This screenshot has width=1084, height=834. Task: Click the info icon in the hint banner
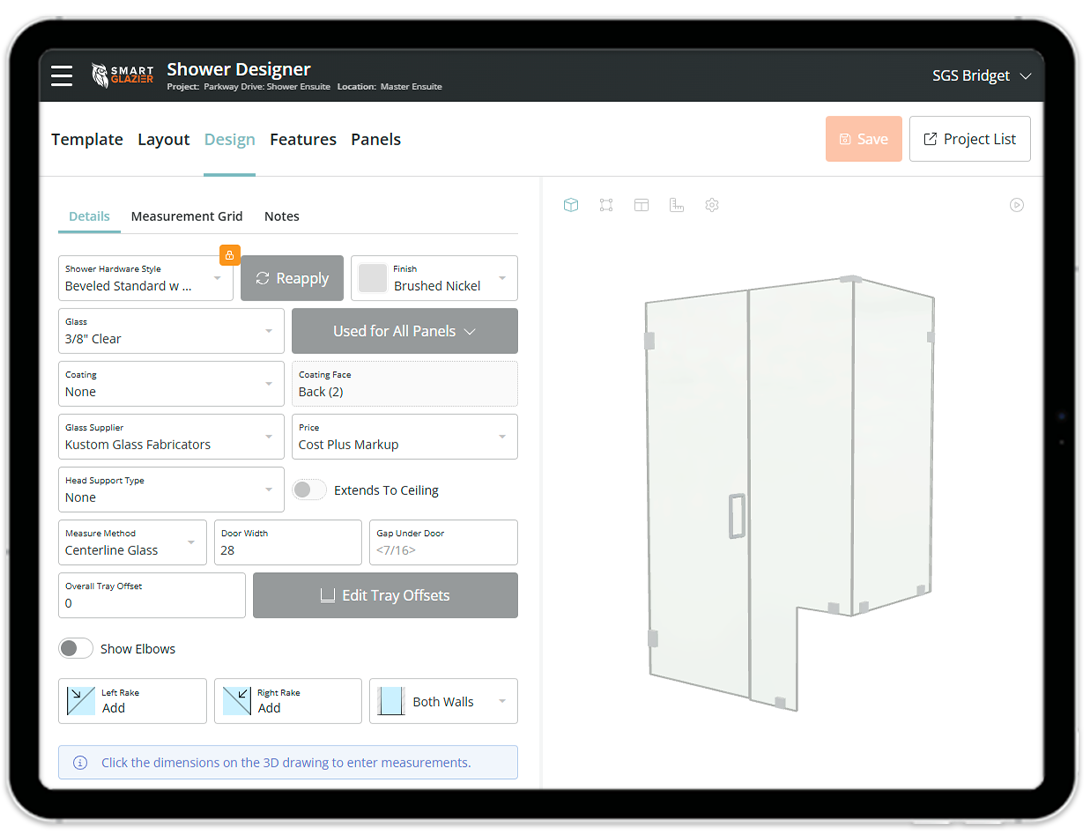click(80, 762)
